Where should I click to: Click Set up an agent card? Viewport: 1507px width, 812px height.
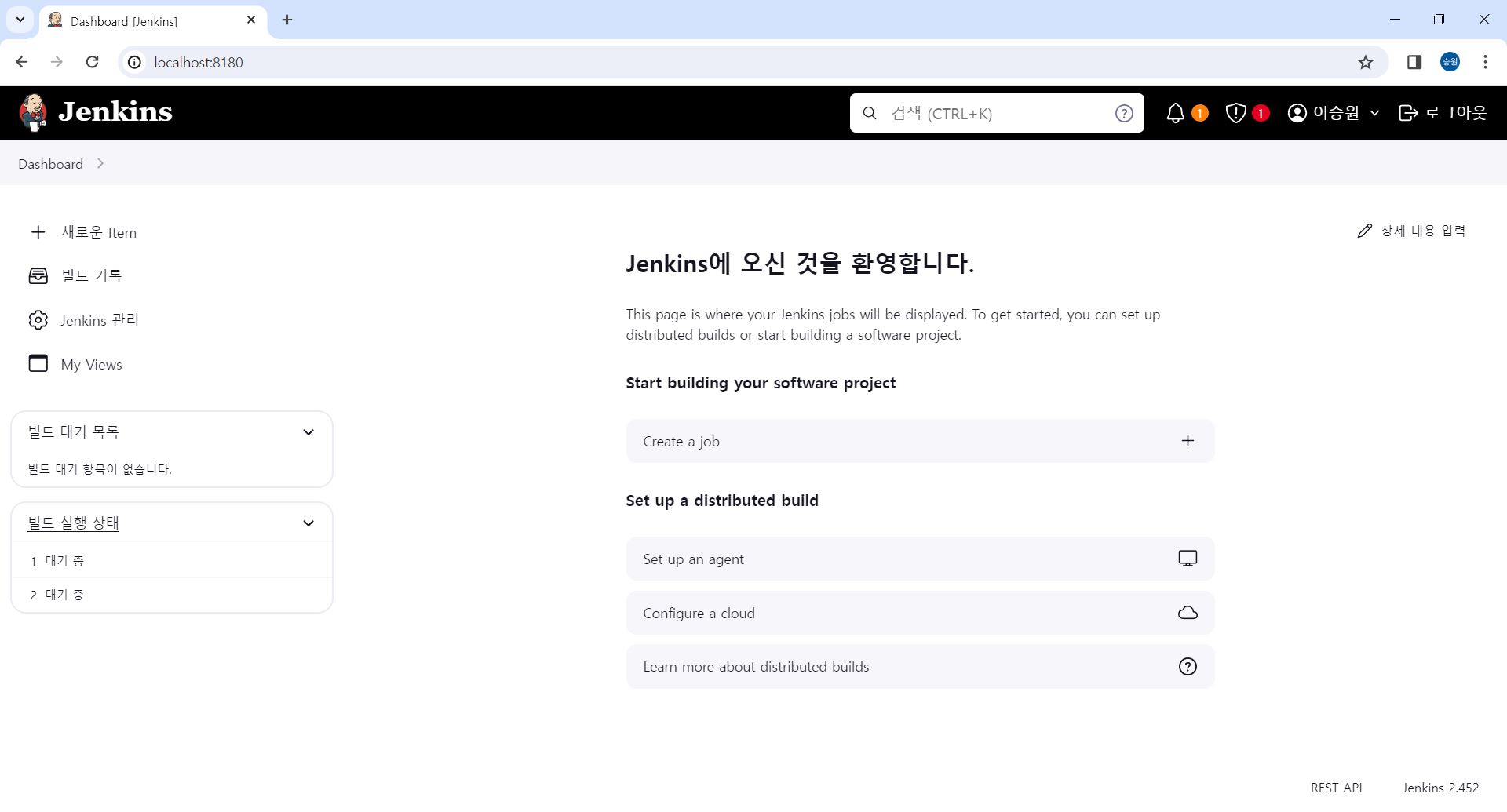pyautogui.click(x=920, y=559)
